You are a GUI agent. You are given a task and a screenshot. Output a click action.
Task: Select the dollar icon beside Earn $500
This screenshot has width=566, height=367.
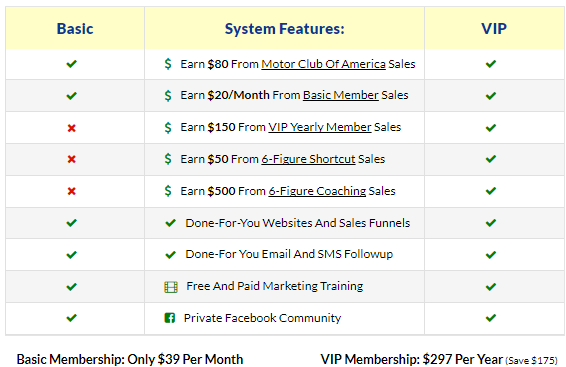click(168, 191)
